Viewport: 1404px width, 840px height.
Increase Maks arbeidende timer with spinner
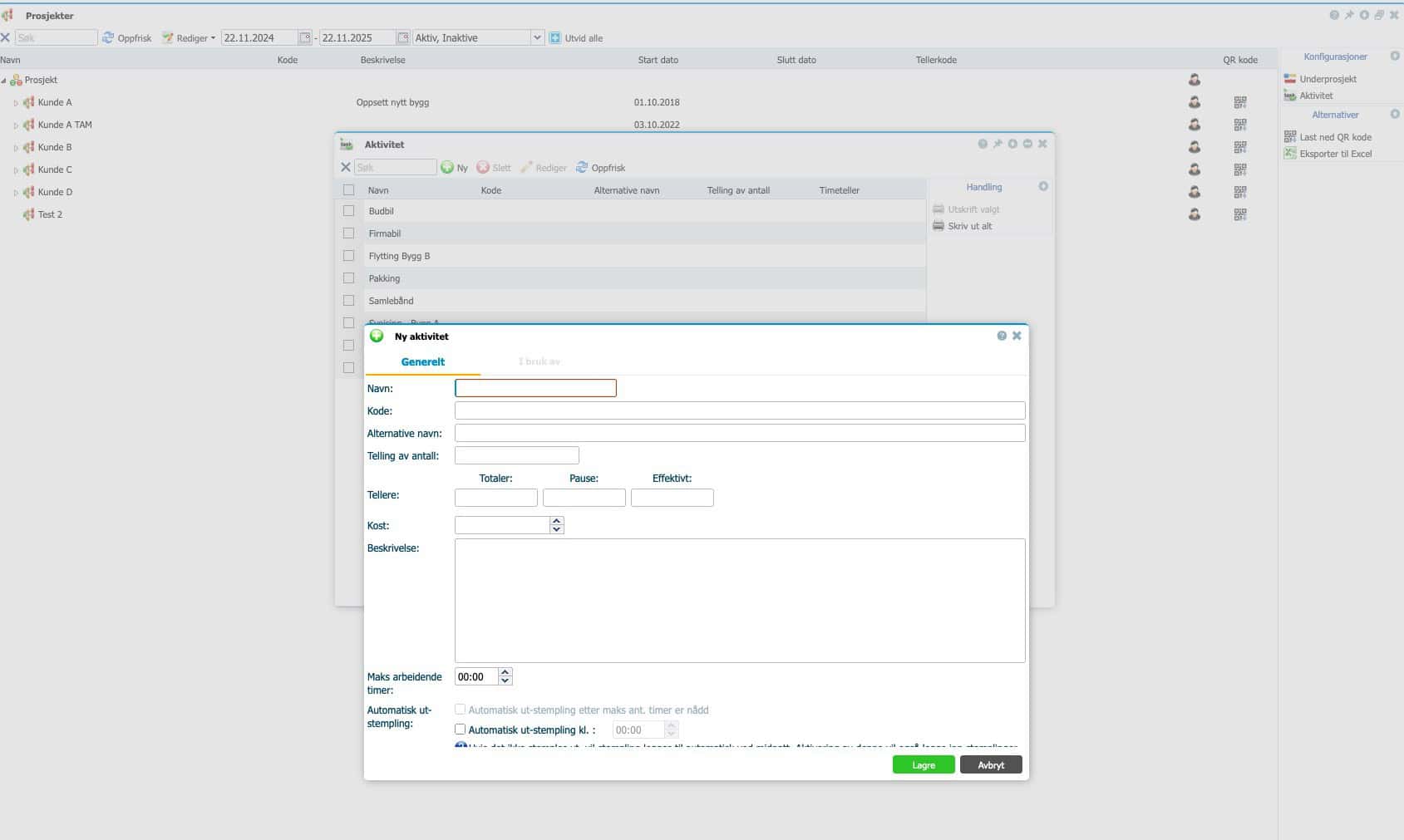tap(505, 672)
